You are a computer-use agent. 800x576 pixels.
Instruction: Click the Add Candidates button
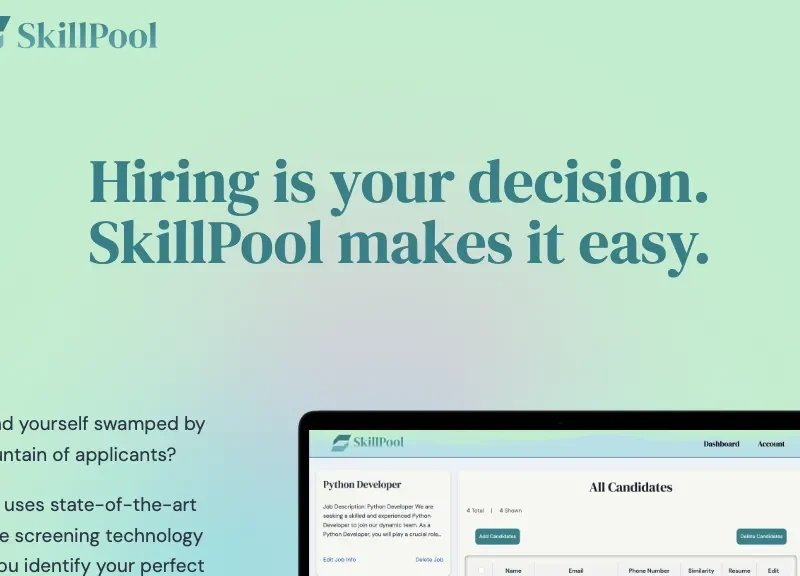coord(497,536)
